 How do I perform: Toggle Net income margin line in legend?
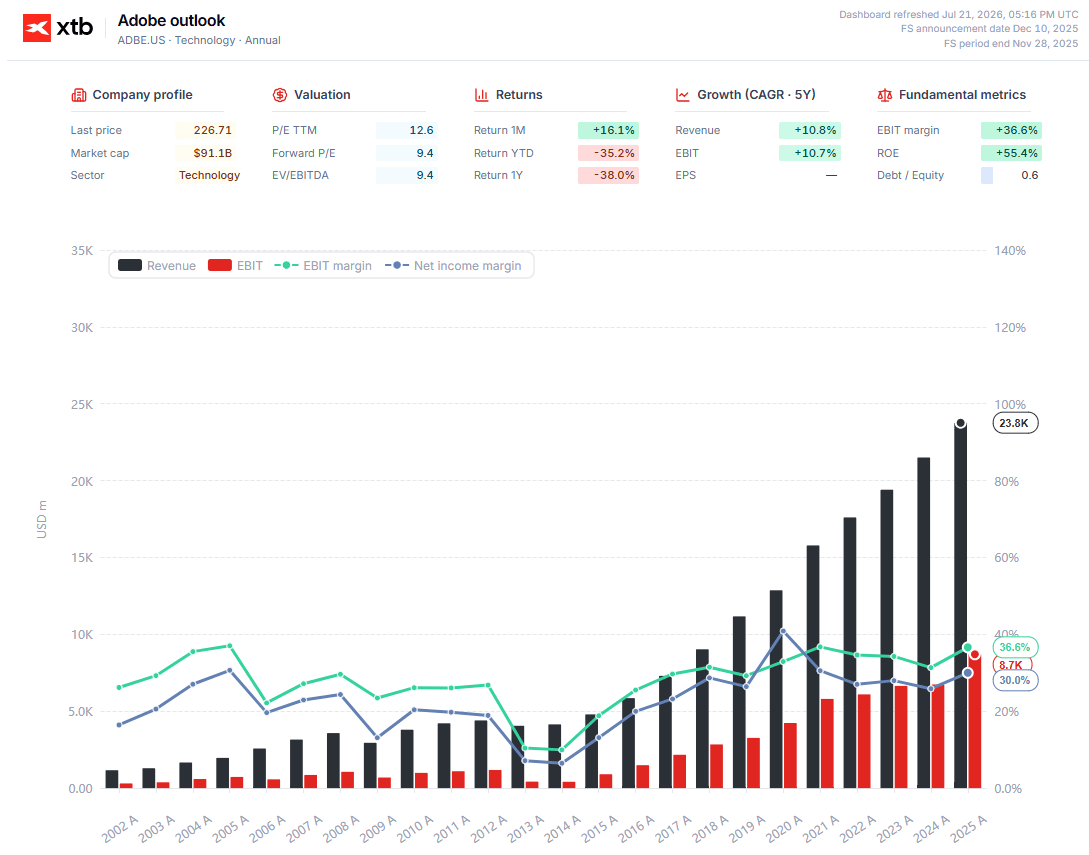coord(453,265)
